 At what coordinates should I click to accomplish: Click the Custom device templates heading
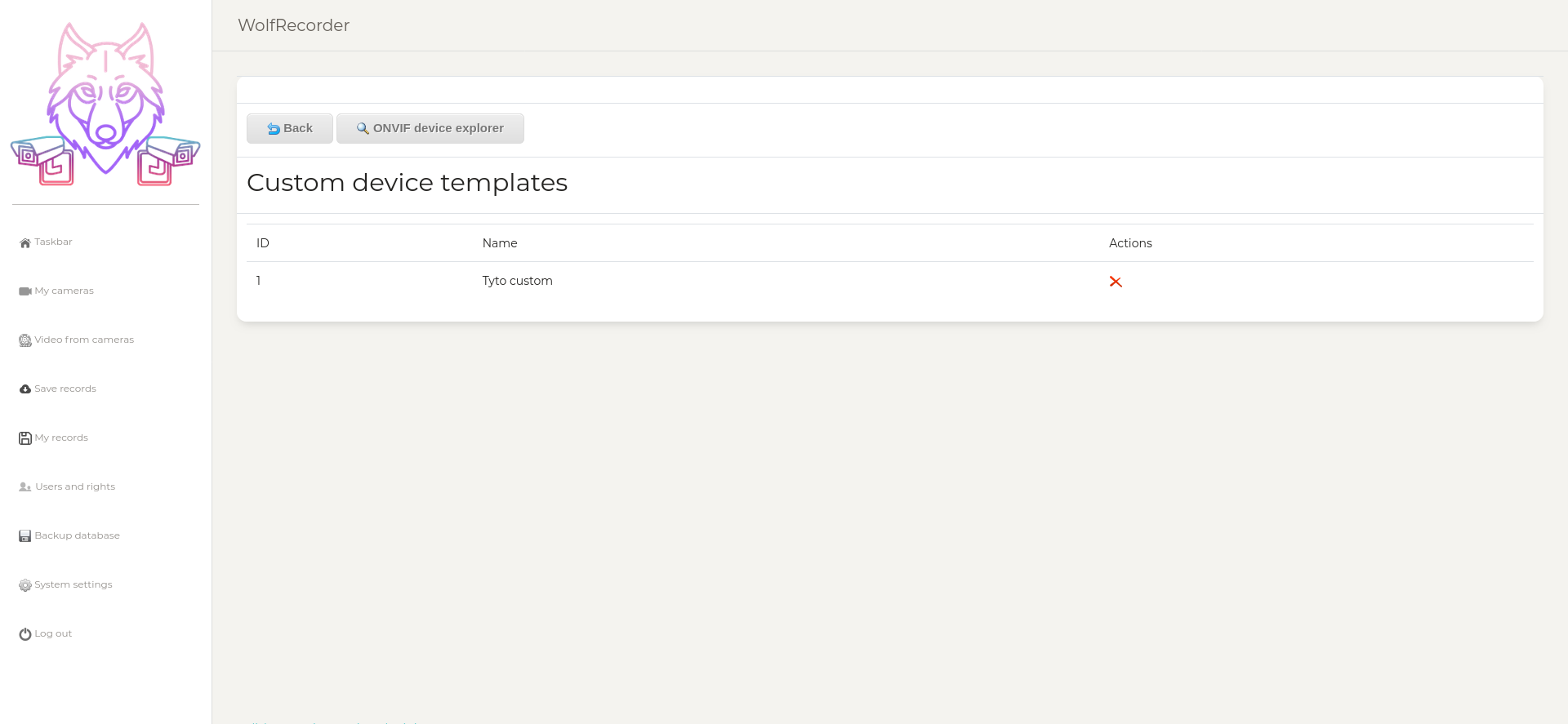[x=407, y=183]
